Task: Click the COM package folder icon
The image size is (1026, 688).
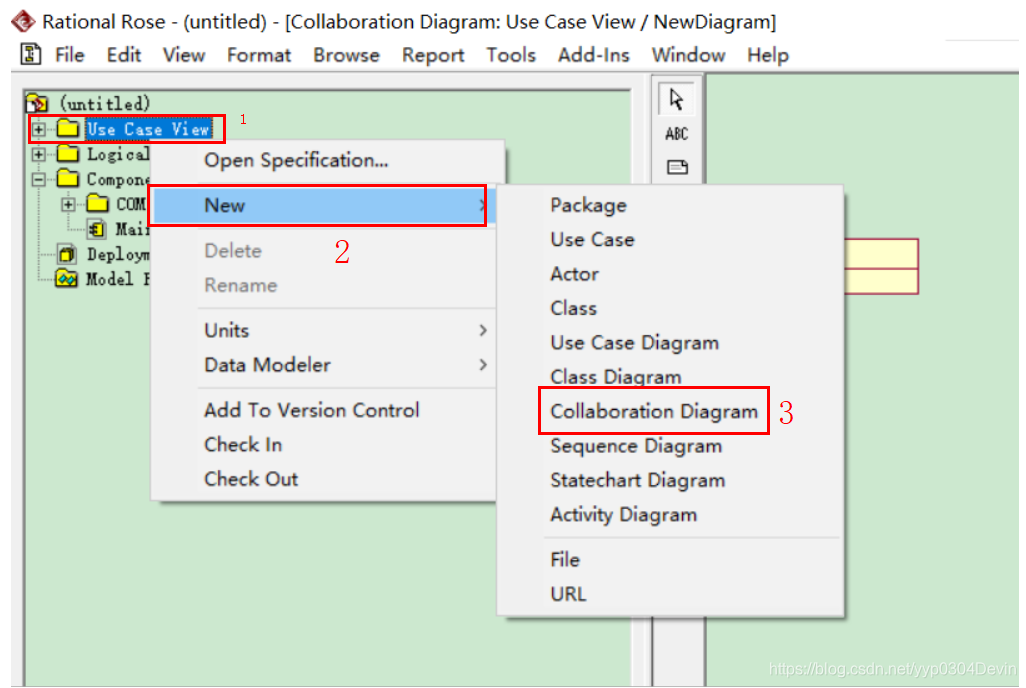Action: click(x=97, y=204)
